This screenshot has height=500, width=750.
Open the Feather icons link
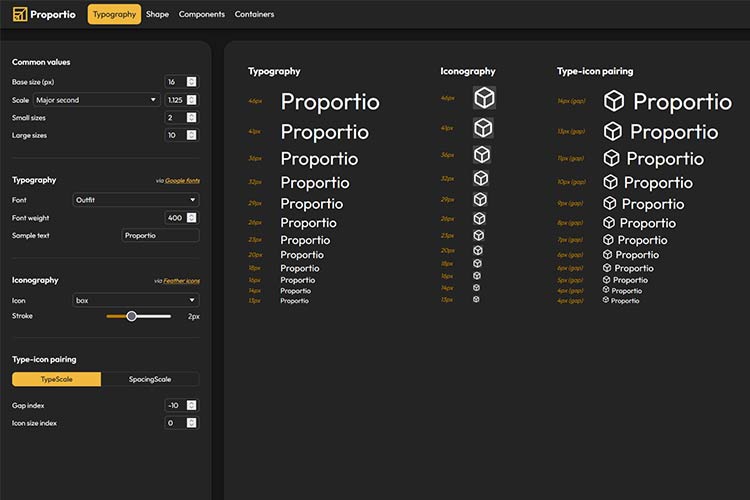(180, 281)
